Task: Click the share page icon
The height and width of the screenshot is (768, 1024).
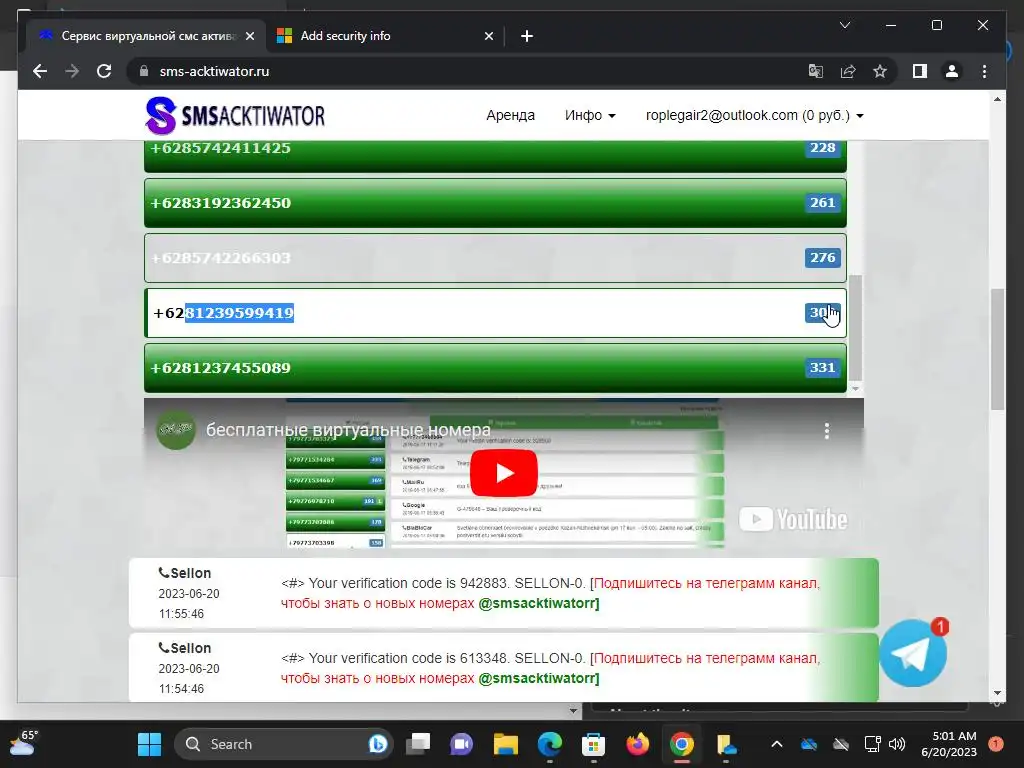Action: tap(848, 71)
